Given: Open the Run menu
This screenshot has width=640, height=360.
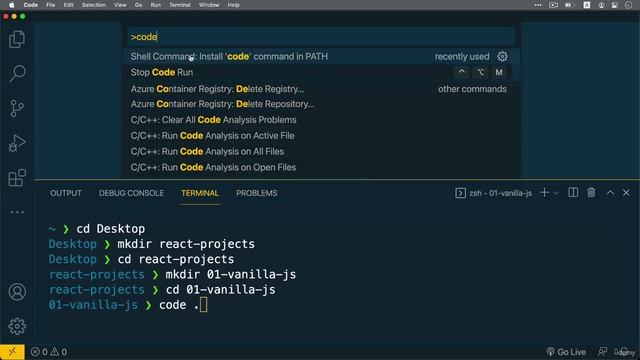Looking at the screenshot, I should coord(156,5).
